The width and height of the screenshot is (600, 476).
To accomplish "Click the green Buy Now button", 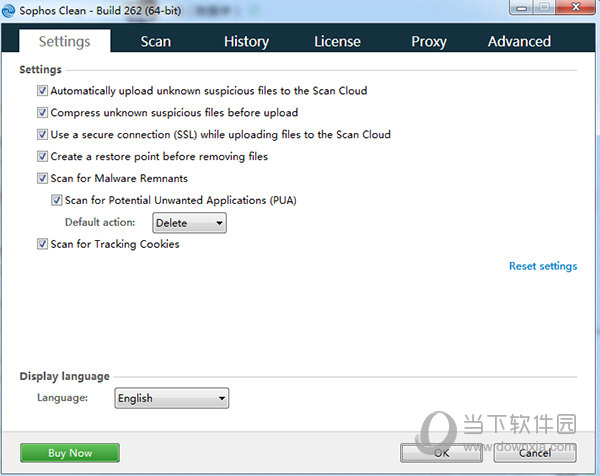I will pyautogui.click(x=70, y=453).
